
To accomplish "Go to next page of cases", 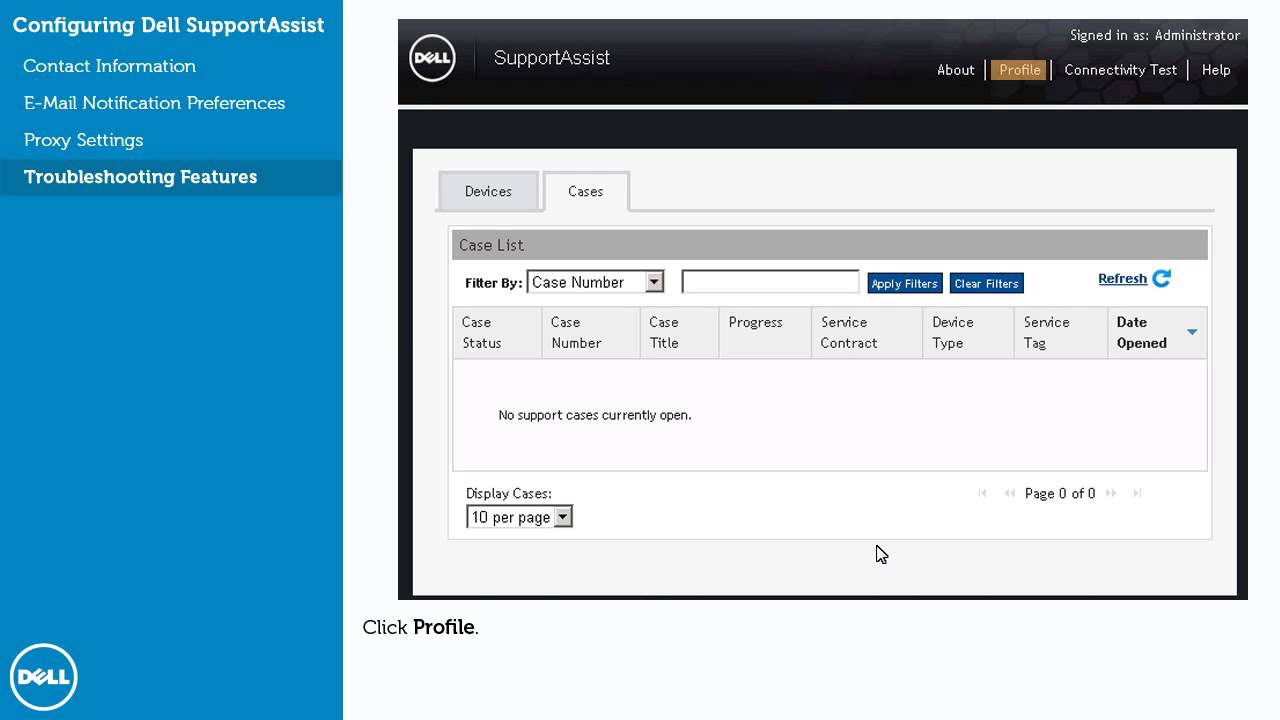I will pos(1111,493).
